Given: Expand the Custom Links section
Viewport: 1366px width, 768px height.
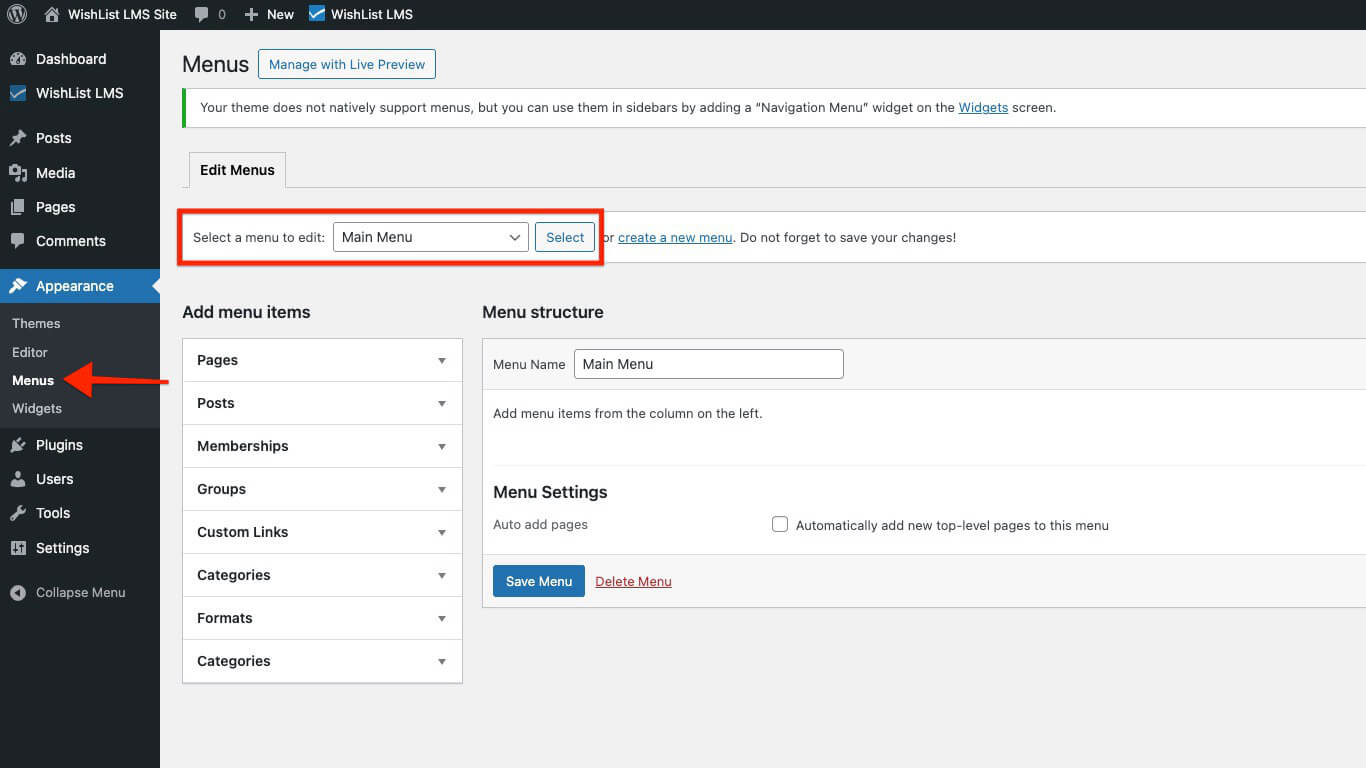Looking at the screenshot, I should [321, 532].
